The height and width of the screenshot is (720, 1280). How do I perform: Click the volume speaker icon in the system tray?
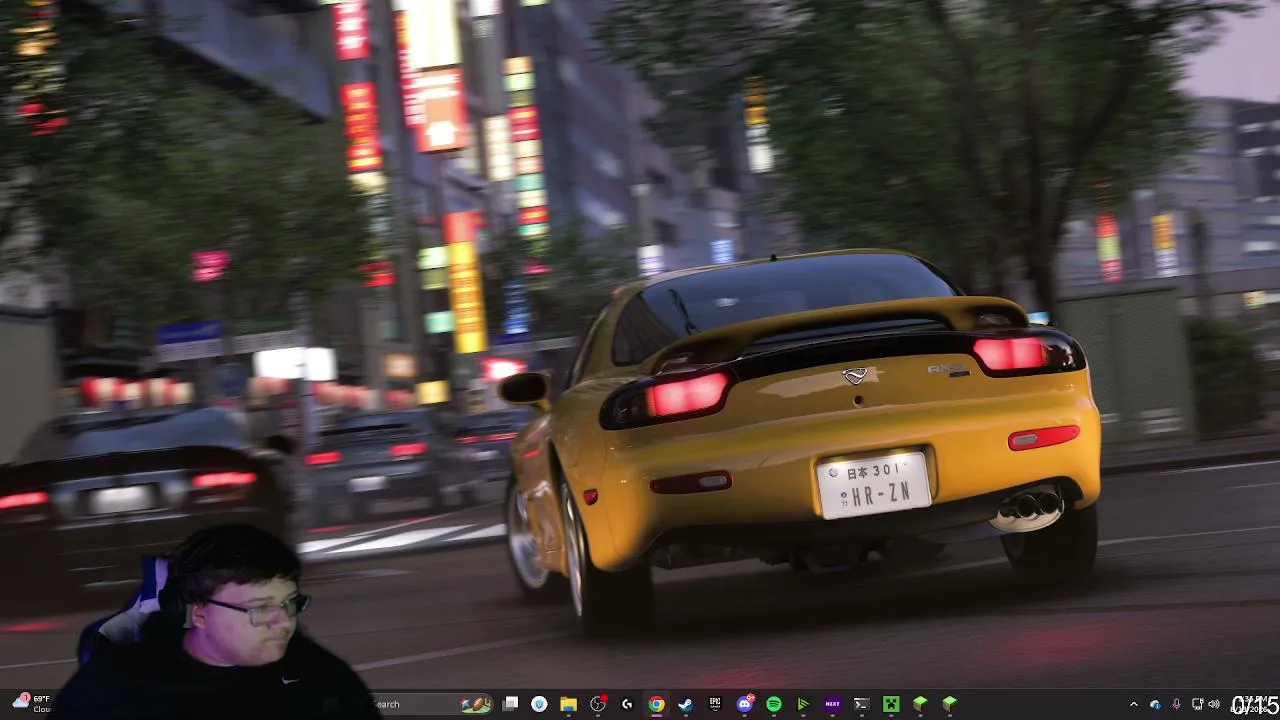1214,704
